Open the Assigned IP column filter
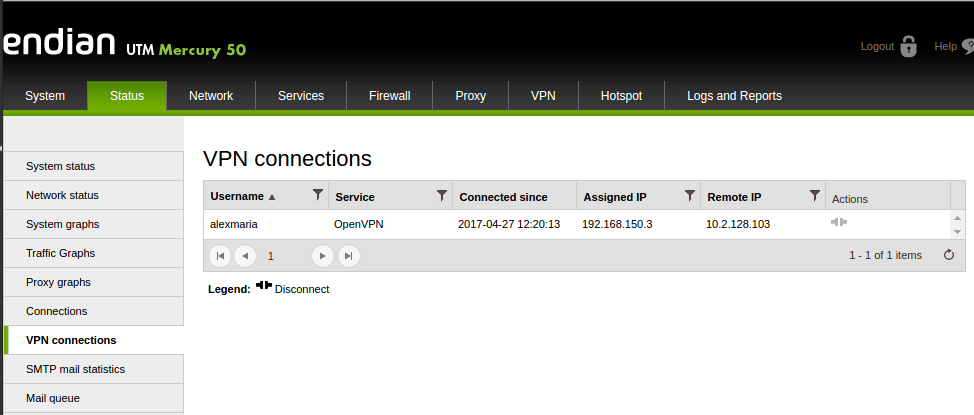 point(690,195)
